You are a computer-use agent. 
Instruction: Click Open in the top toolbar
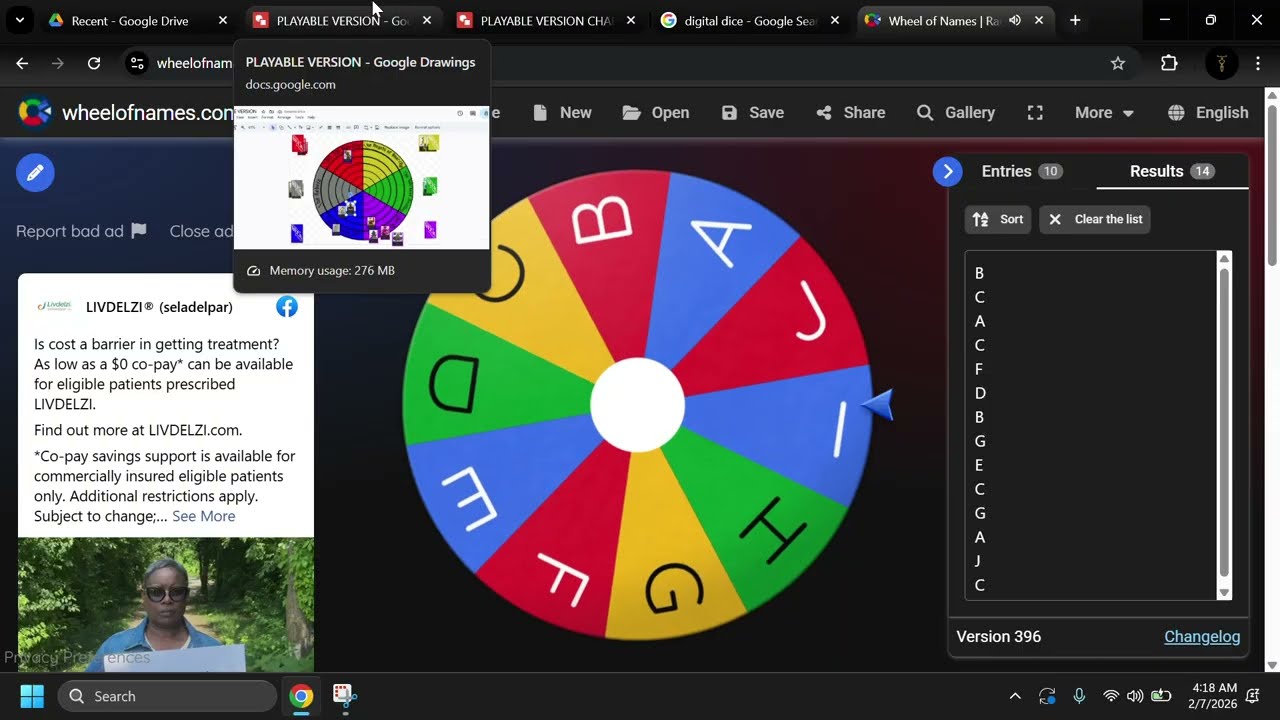coord(656,112)
